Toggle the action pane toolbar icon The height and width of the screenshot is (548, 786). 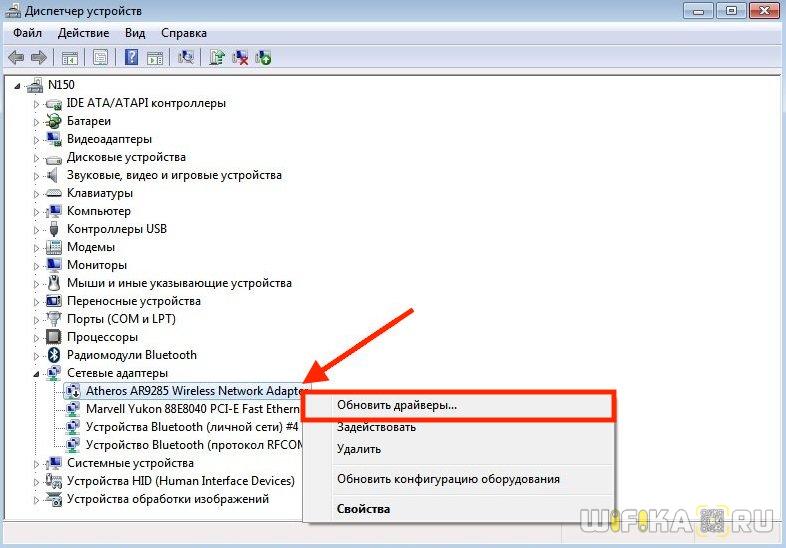click(155, 58)
